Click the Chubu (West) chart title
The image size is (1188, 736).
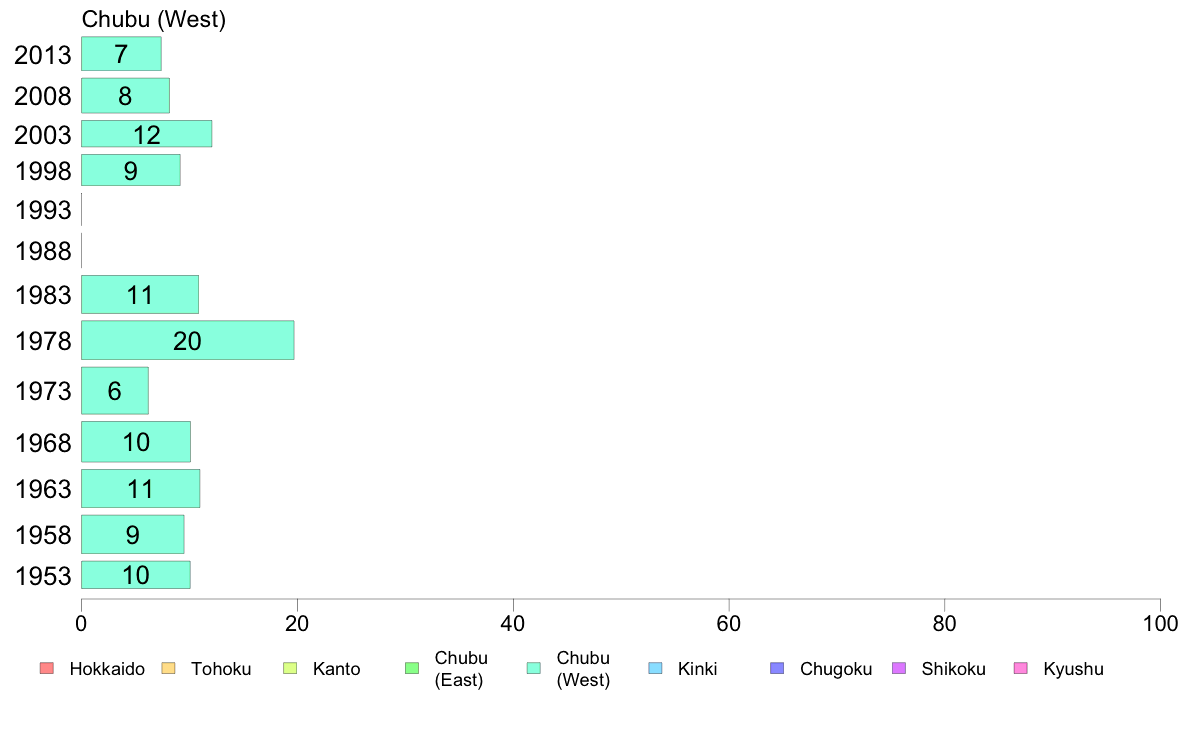click(x=154, y=19)
